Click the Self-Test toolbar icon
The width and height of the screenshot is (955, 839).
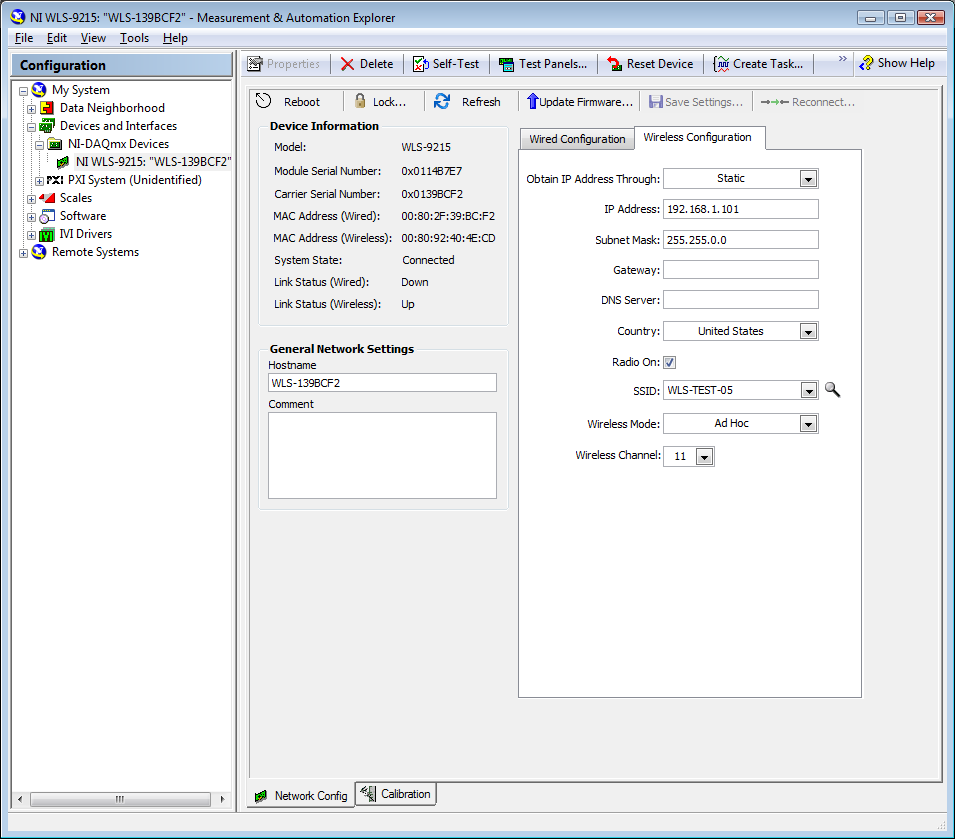point(421,64)
